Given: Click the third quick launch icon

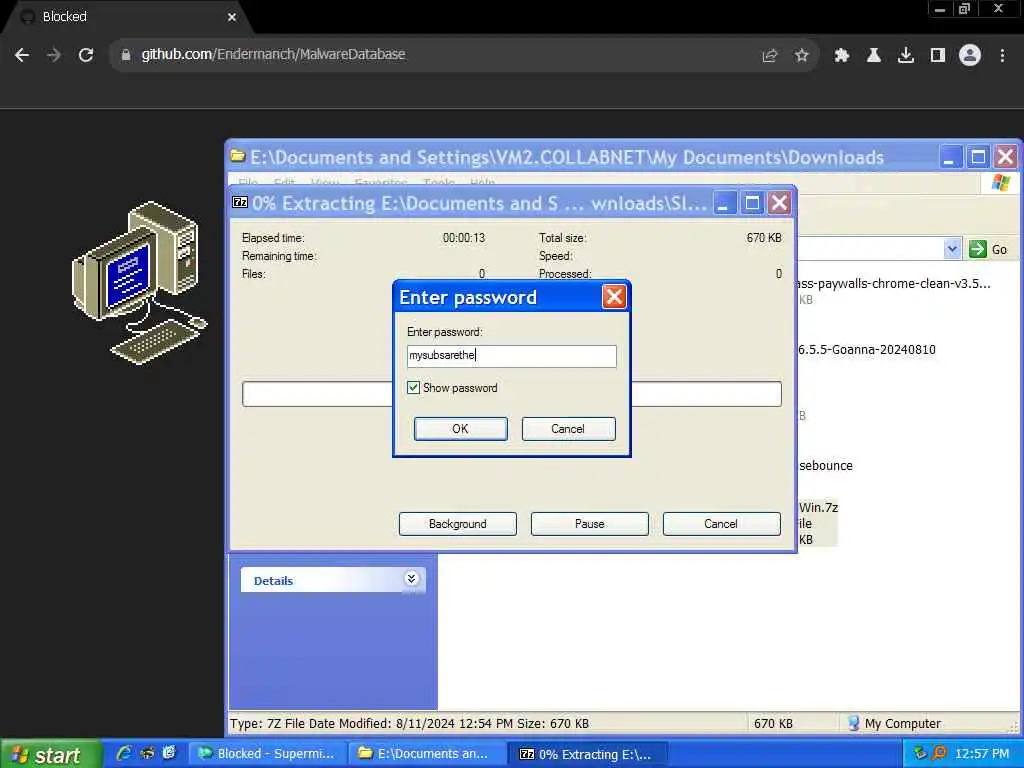Looking at the screenshot, I should 169,754.
